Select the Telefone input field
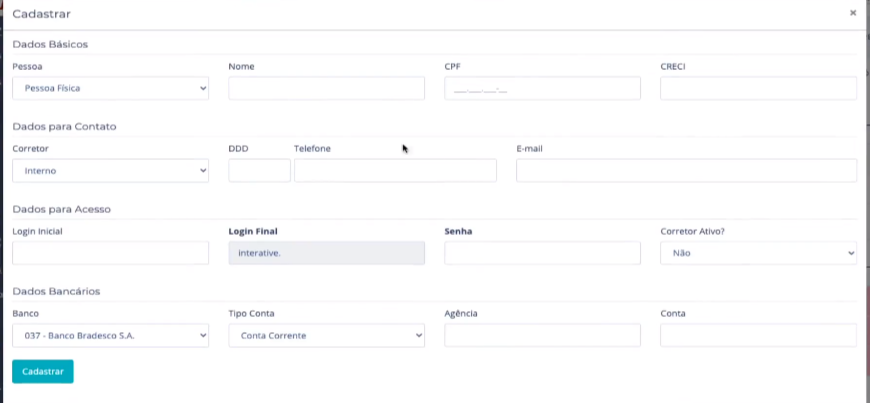This screenshot has width=870, height=403. (x=395, y=171)
